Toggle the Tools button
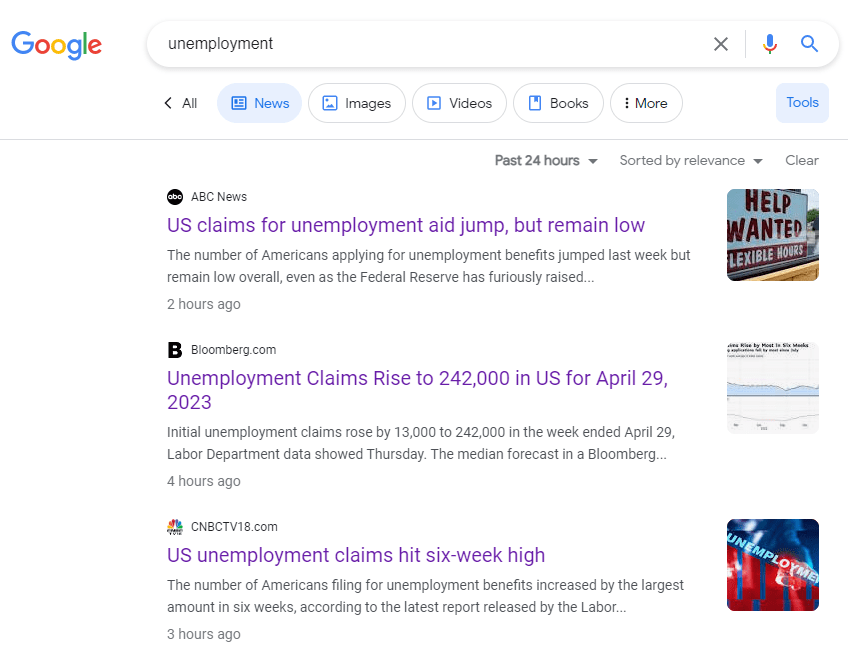 (802, 103)
